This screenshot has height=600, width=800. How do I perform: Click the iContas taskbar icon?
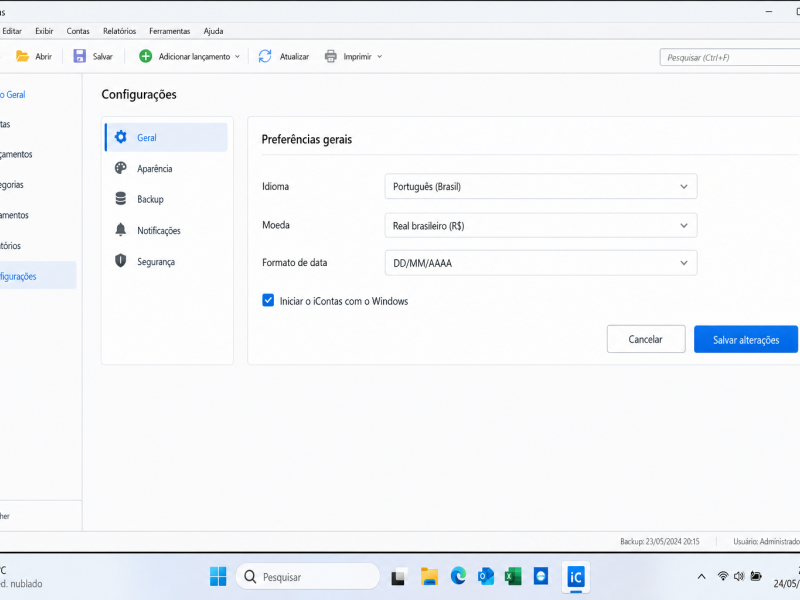point(576,577)
